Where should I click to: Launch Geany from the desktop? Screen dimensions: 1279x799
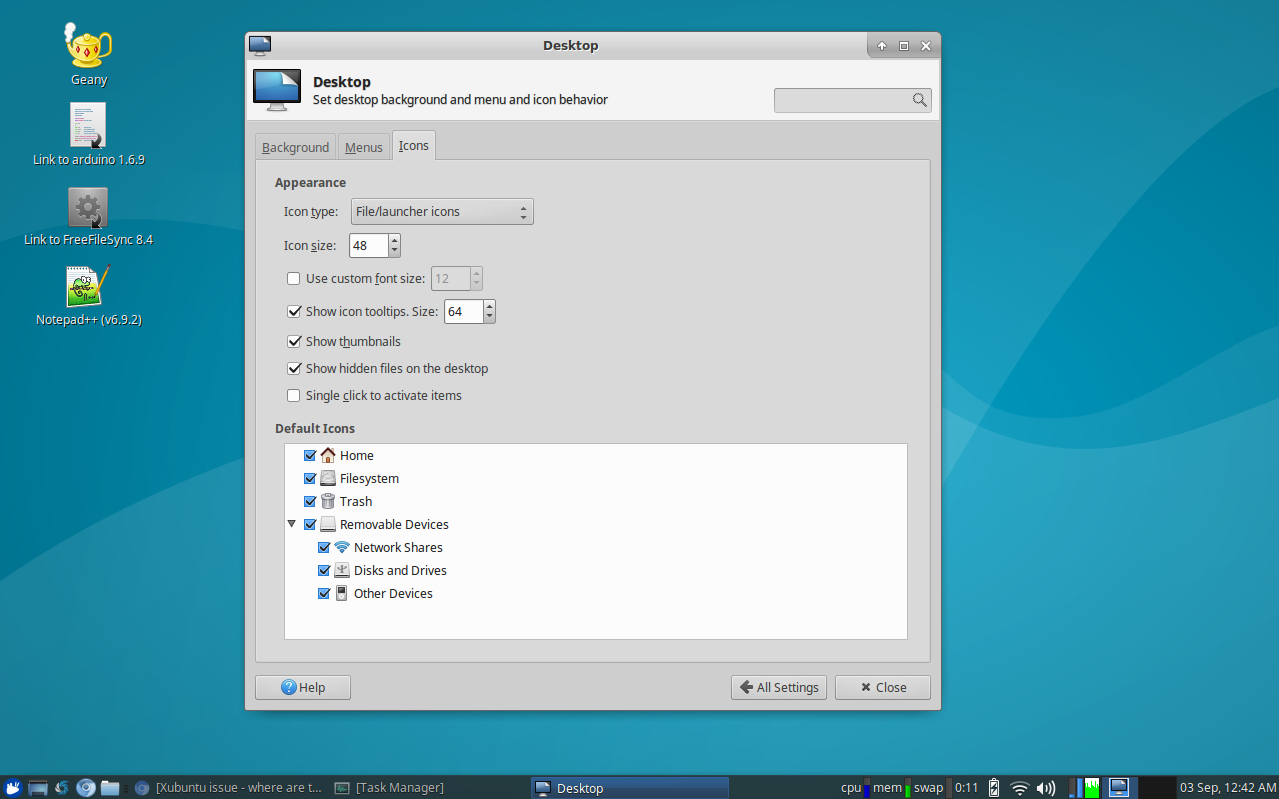pos(87,50)
